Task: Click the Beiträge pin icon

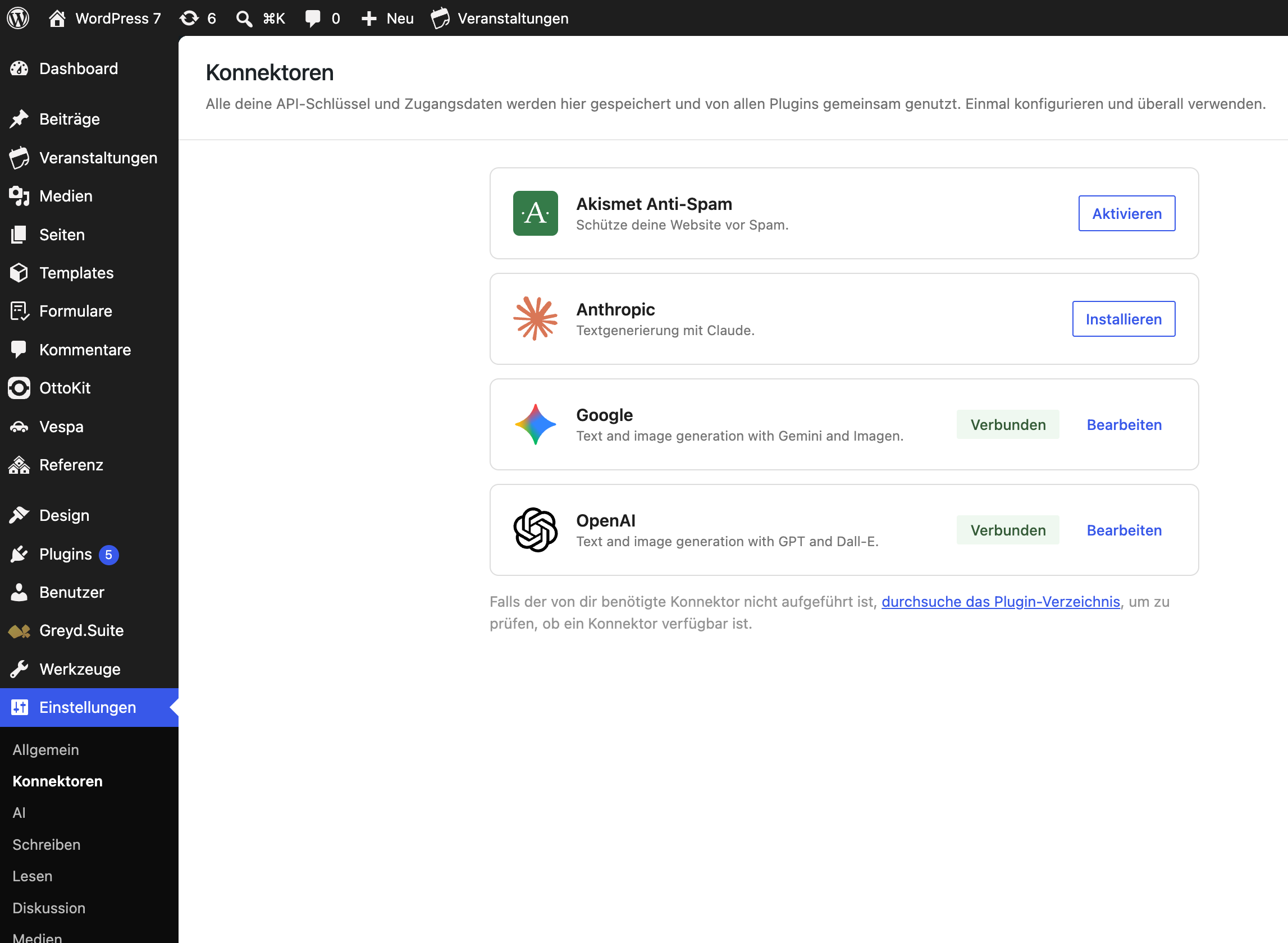Action: coord(20,119)
